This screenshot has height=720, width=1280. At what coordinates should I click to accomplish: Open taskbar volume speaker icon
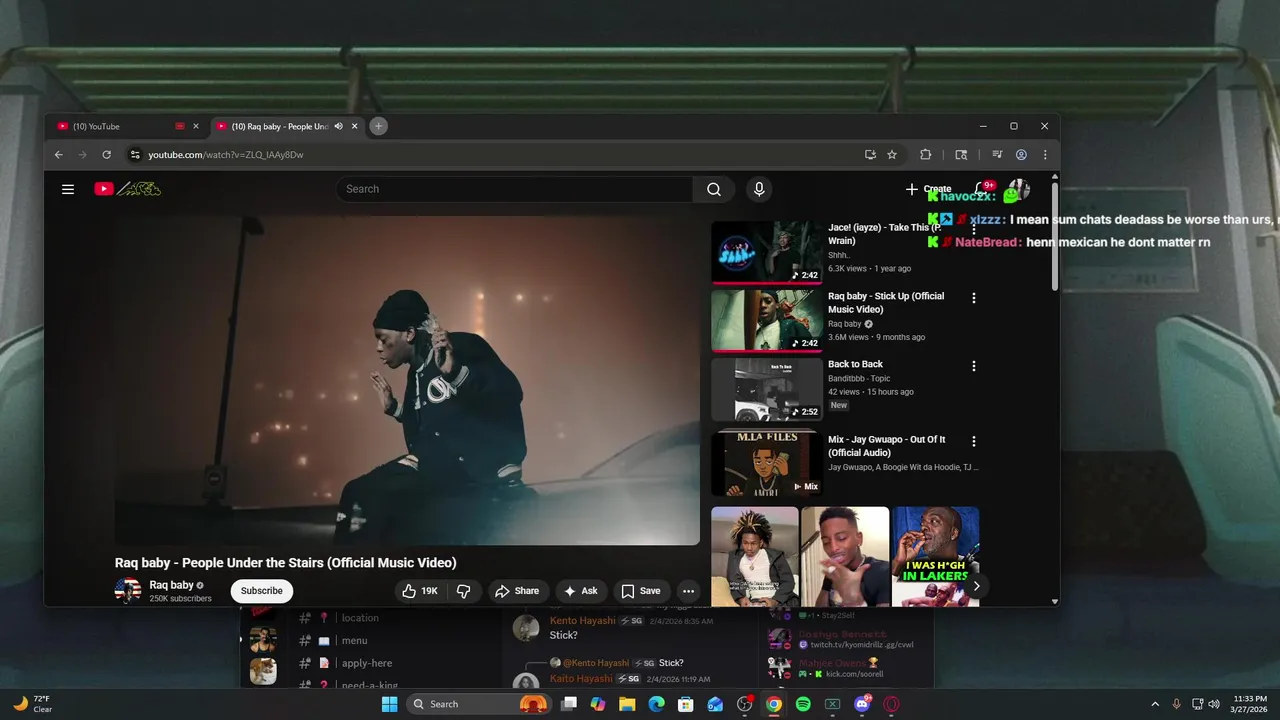tap(1214, 704)
